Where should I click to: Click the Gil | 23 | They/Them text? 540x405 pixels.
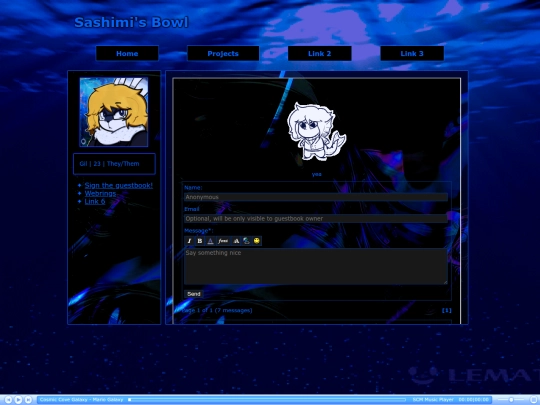point(110,164)
